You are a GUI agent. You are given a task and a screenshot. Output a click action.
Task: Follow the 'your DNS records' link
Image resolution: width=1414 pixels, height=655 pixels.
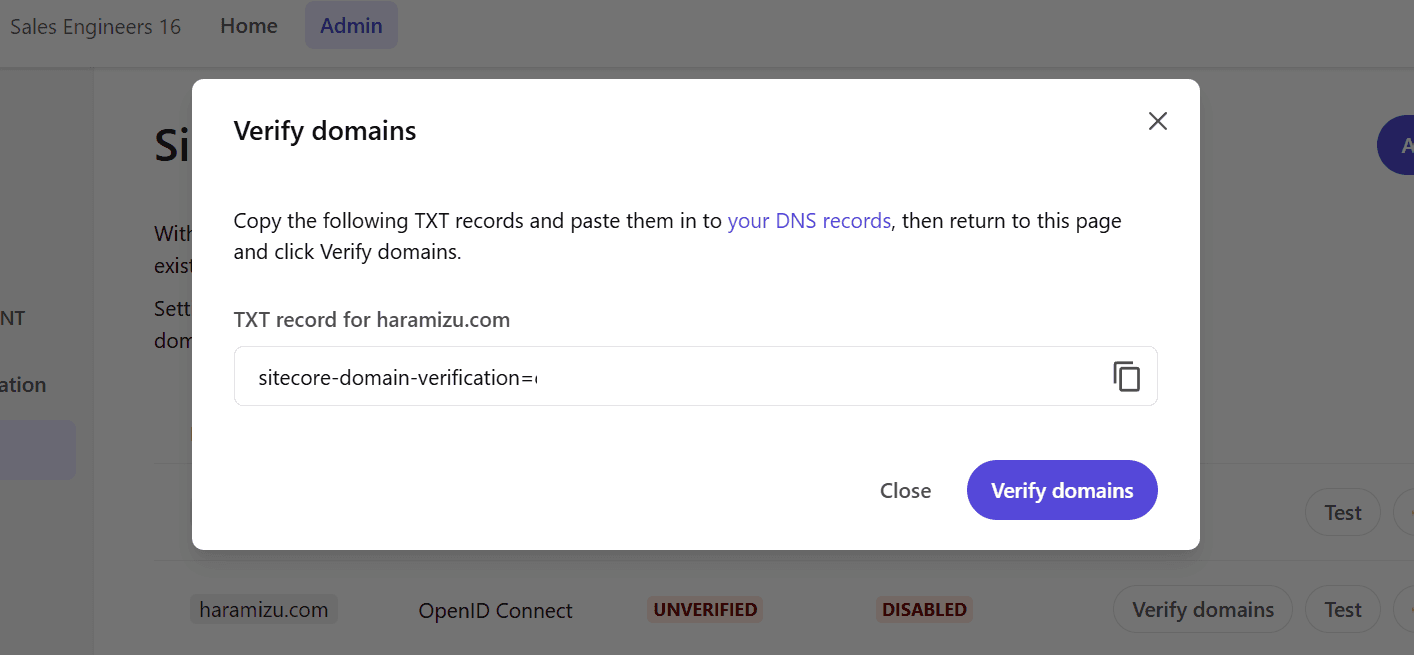pyautogui.click(x=808, y=221)
